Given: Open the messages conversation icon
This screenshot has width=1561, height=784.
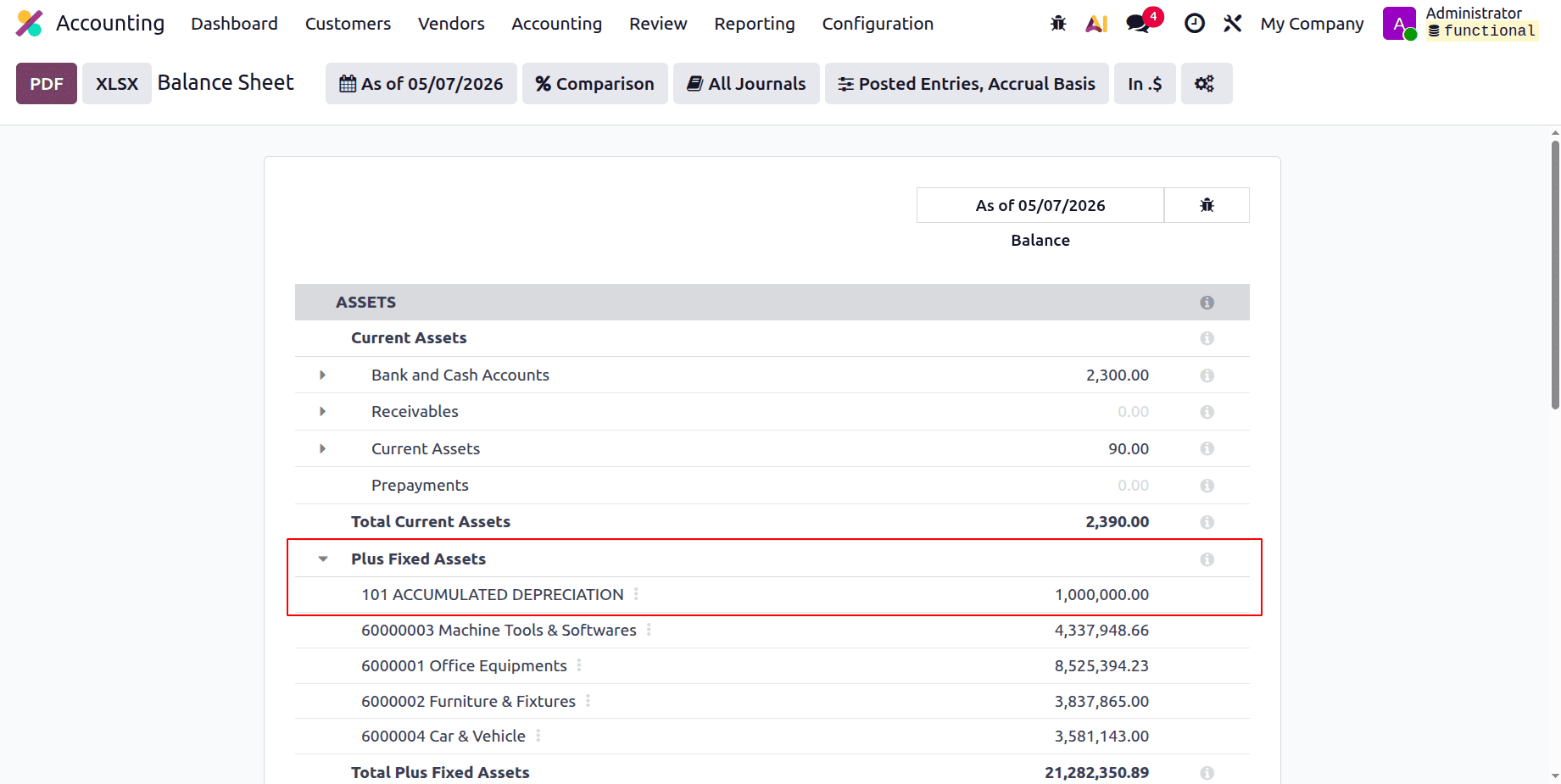Looking at the screenshot, I should 1139,24.
